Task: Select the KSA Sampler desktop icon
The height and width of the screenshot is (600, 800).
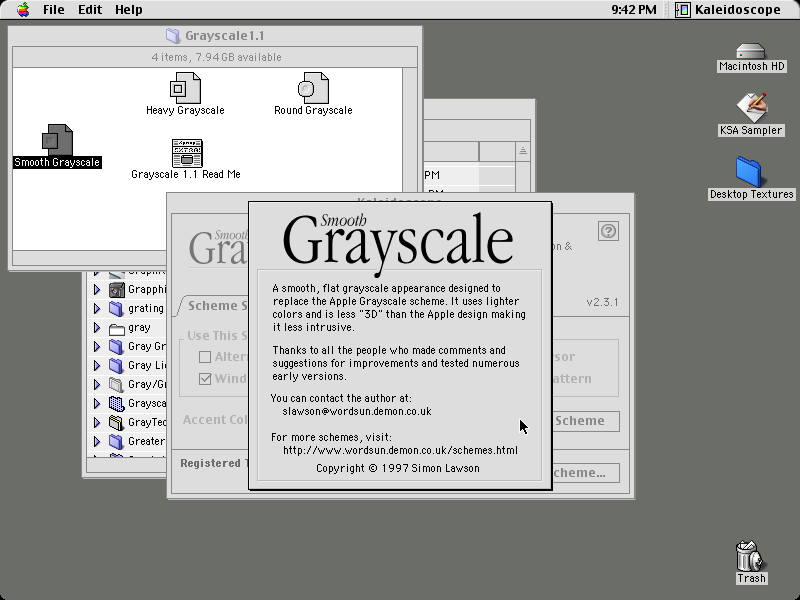Action: (751, 108)
